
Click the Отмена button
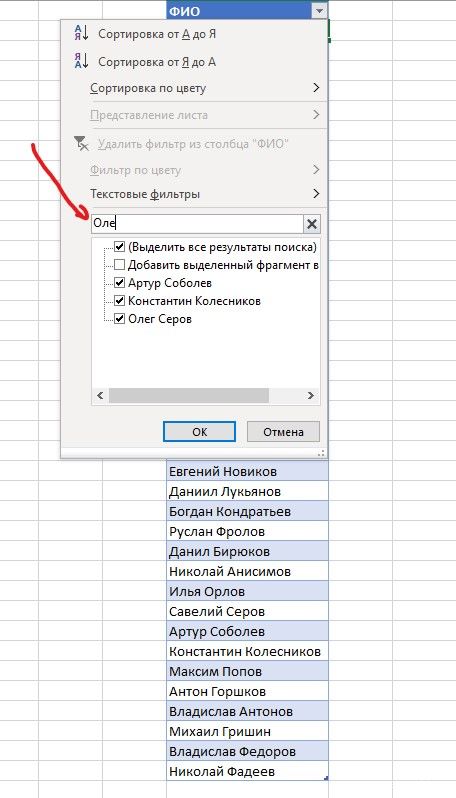point(283,432)
